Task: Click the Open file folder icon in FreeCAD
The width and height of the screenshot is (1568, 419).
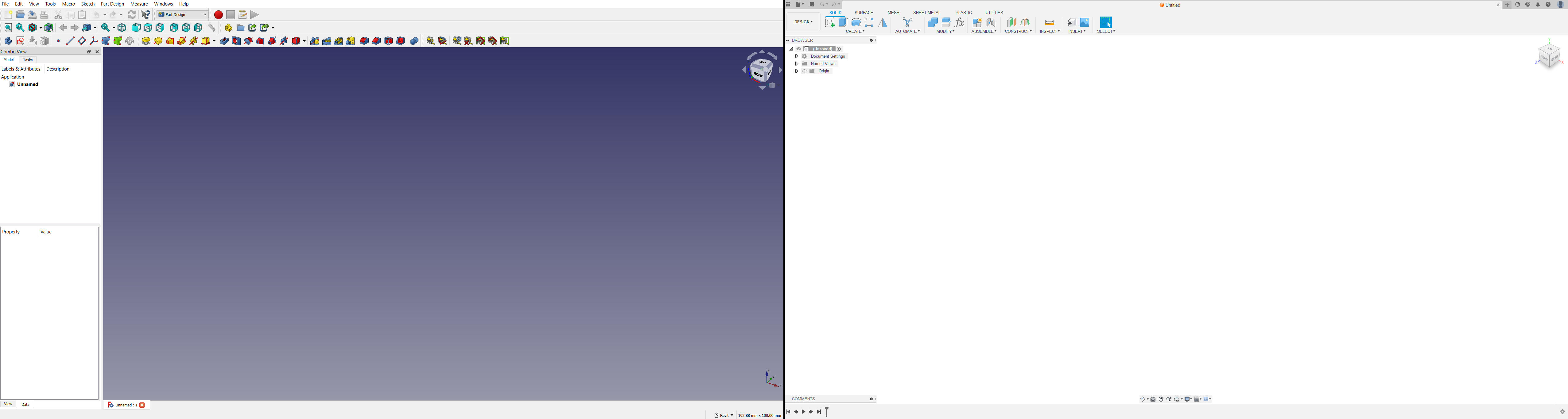Action: [21, 15]
